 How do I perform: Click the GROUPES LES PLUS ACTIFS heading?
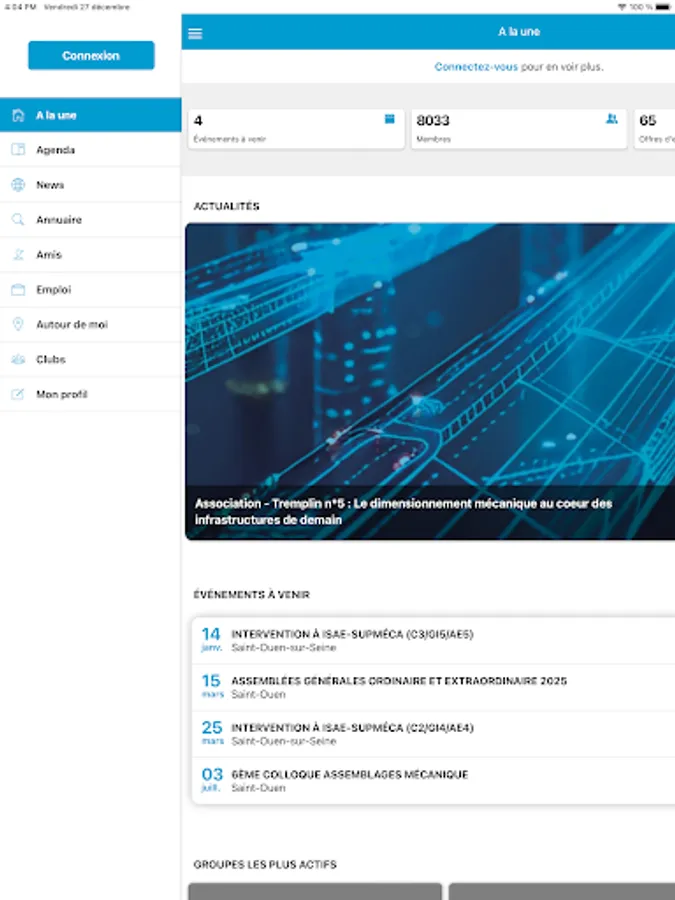click(x=265, y=864)
